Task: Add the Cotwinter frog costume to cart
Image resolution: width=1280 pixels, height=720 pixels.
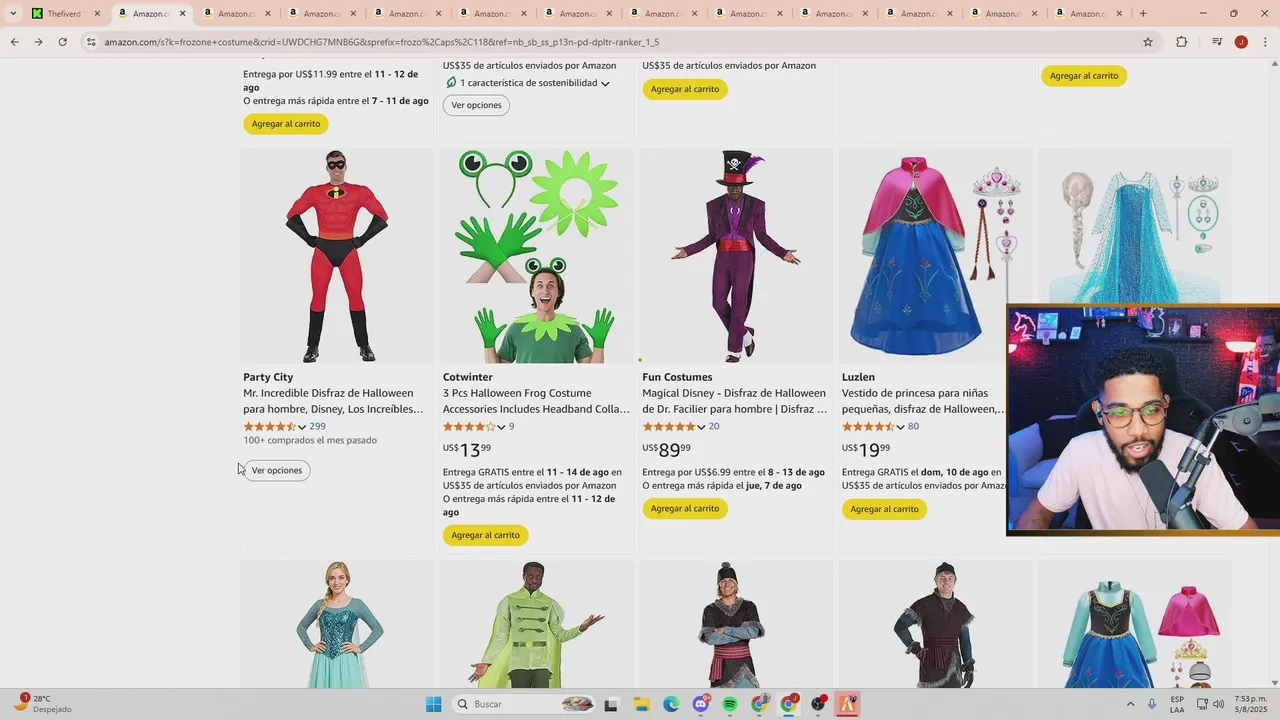Action: coord(485,535)
